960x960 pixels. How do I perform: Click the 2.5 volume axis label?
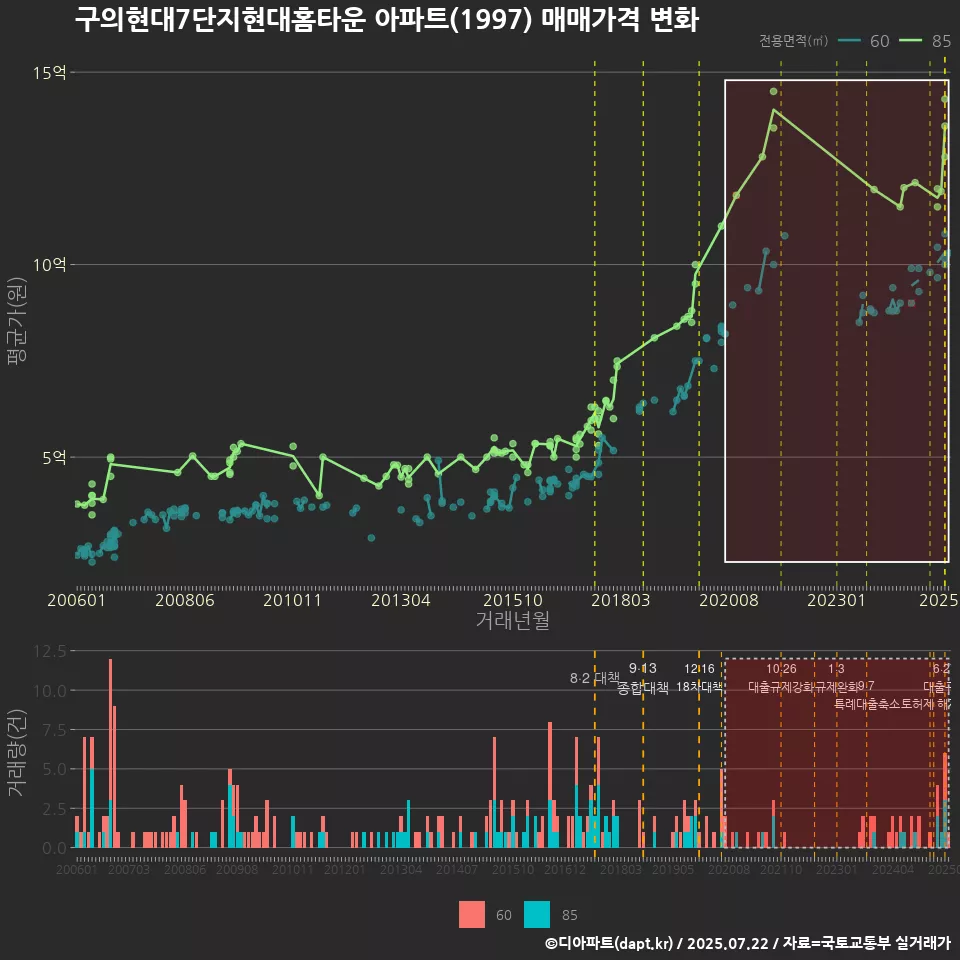(x=55, y=809)
